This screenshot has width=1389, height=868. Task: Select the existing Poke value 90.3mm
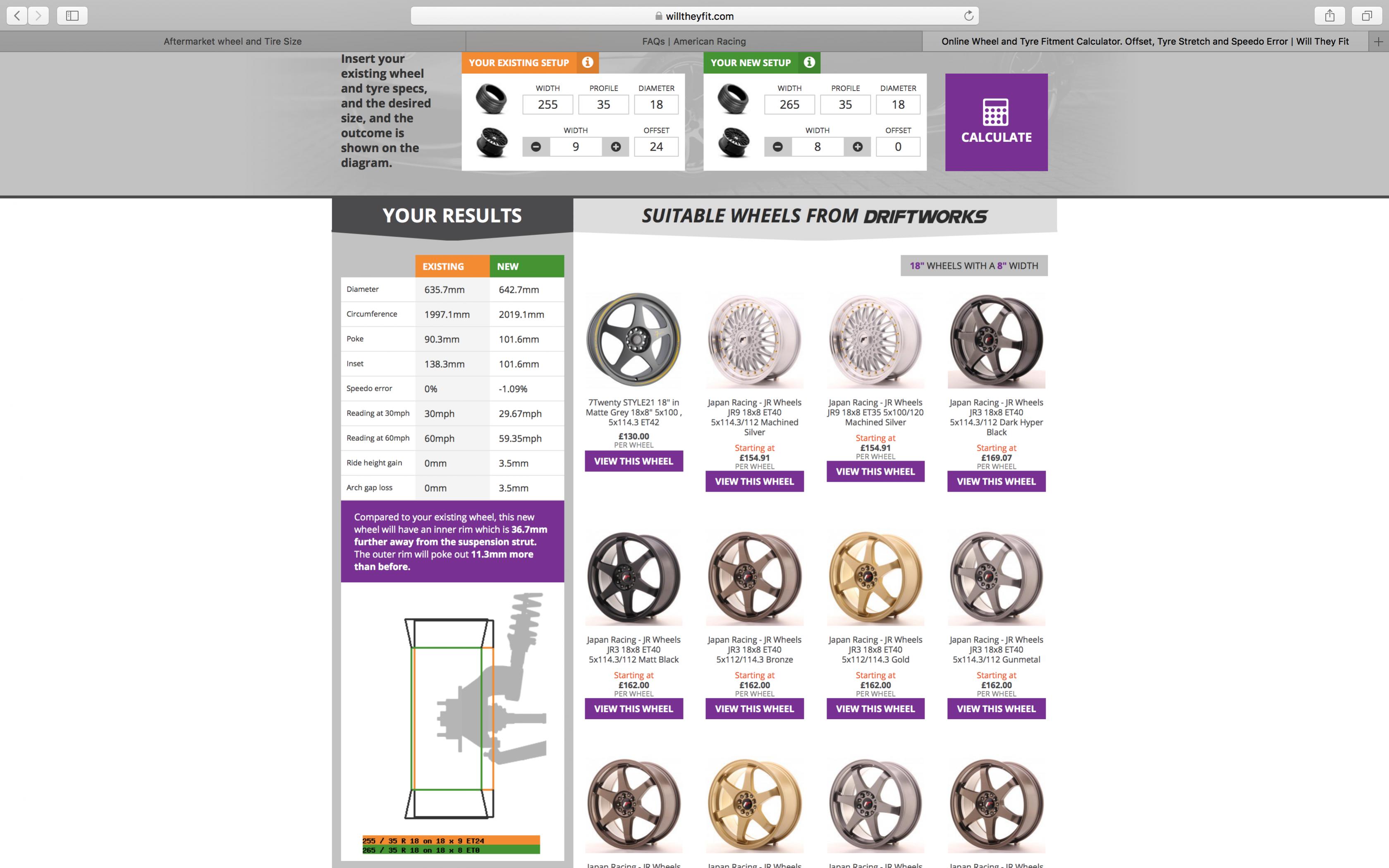[x=442, y=339]
